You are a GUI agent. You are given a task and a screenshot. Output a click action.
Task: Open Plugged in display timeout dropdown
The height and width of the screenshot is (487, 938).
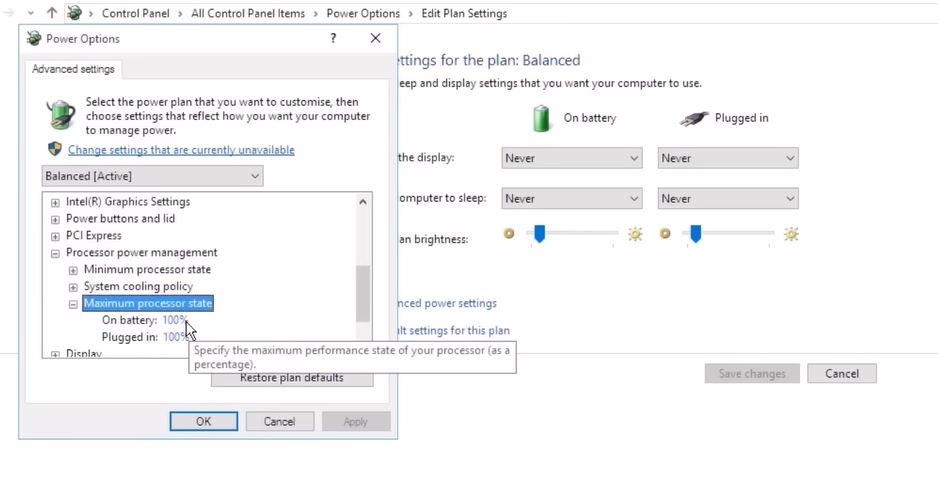[728, 158]
